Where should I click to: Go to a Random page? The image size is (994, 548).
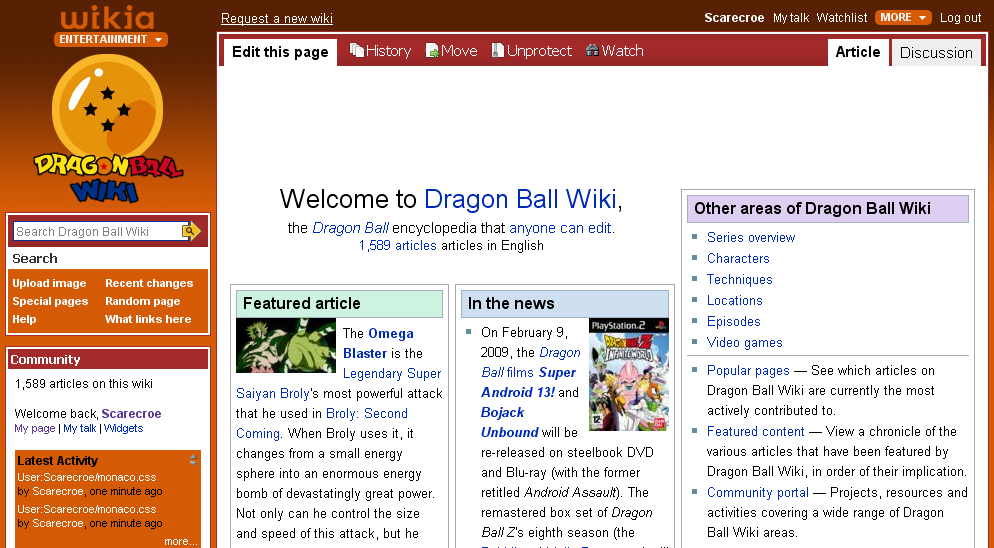click(143, 301)
